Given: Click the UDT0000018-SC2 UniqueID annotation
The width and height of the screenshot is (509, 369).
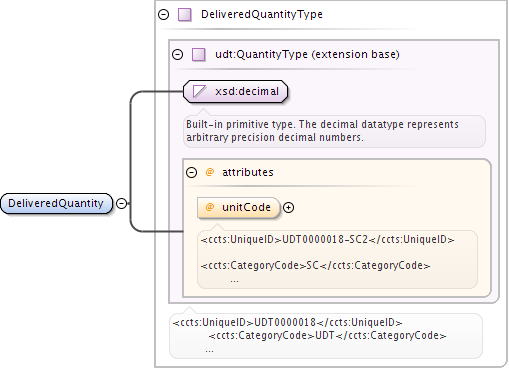Looking at the screenshot, I should click(328, 239).
